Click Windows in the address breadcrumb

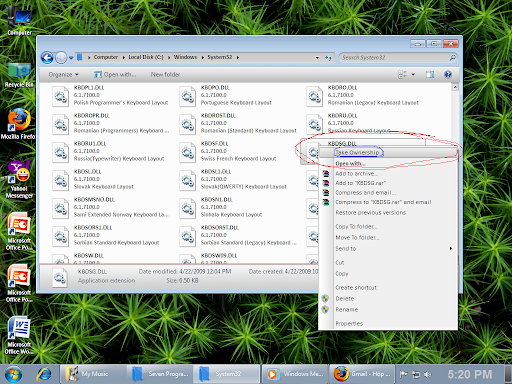(185, 57)
